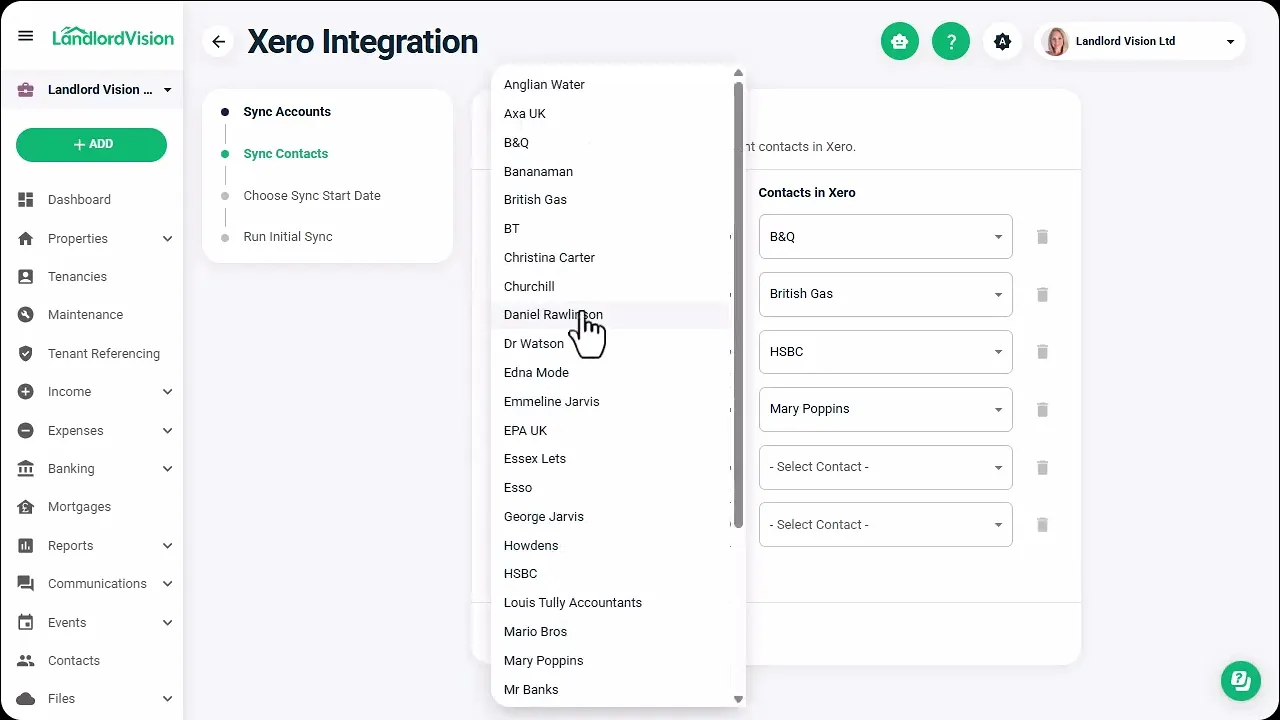
Task: Click the trash icon beside last Select Contact
Action: click(1042, 525)
